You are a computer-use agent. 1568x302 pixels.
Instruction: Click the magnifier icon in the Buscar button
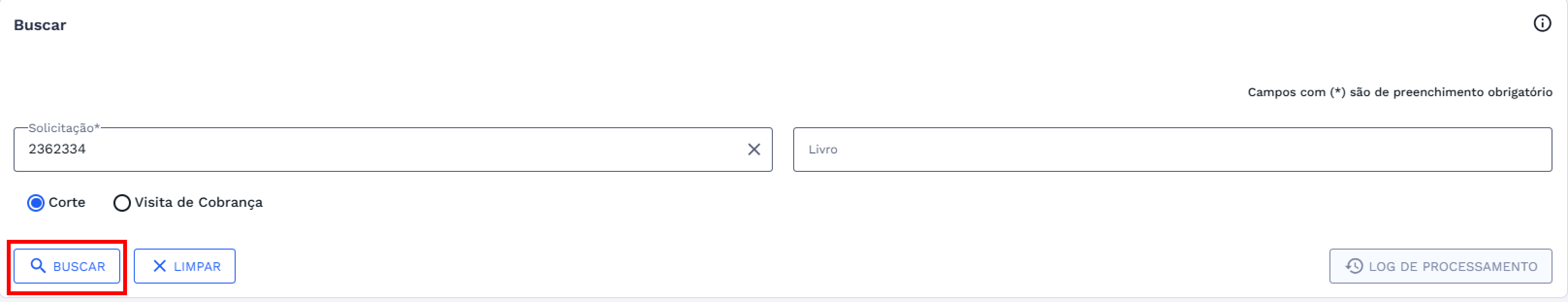[x=38, y=266]
